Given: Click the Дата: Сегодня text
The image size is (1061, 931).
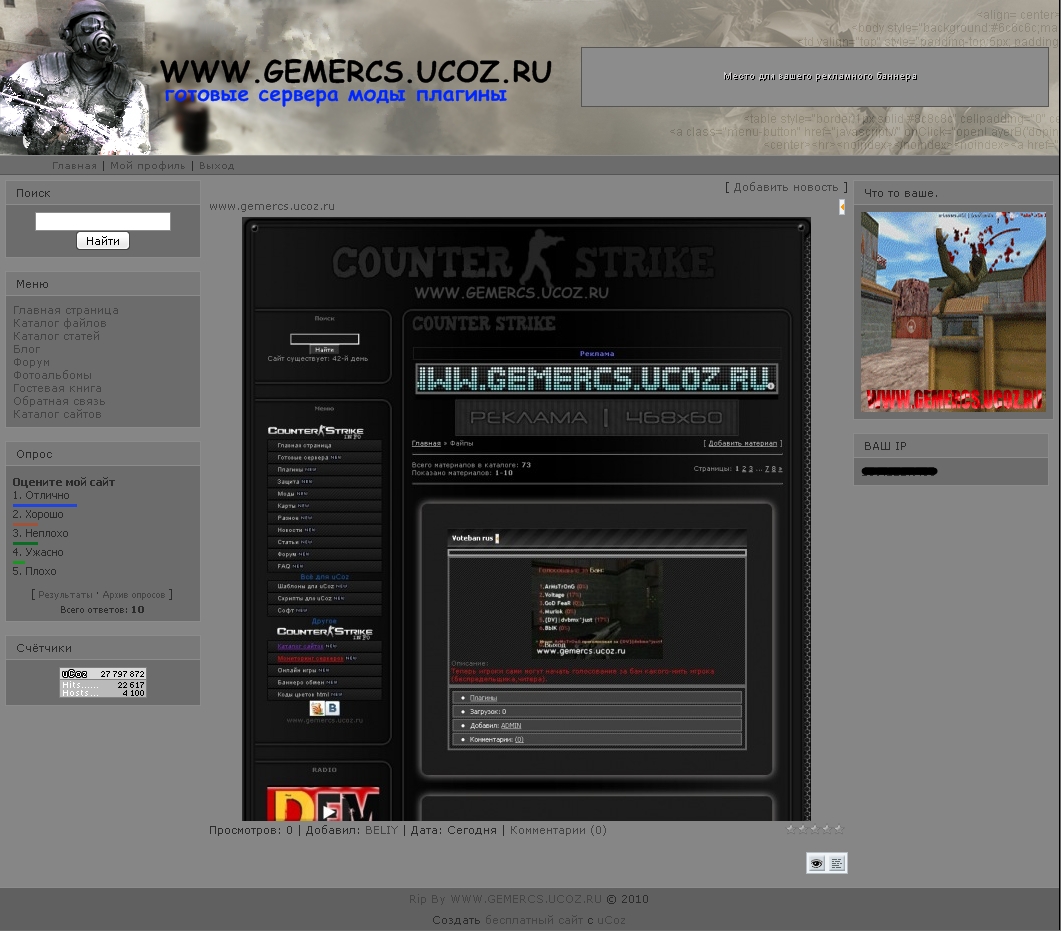Looking at the screenshot, I should point(453,830).
